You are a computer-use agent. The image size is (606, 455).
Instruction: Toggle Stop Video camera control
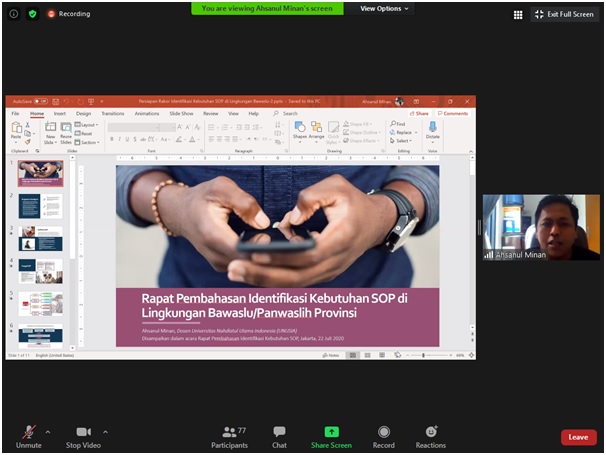point(84,431)
